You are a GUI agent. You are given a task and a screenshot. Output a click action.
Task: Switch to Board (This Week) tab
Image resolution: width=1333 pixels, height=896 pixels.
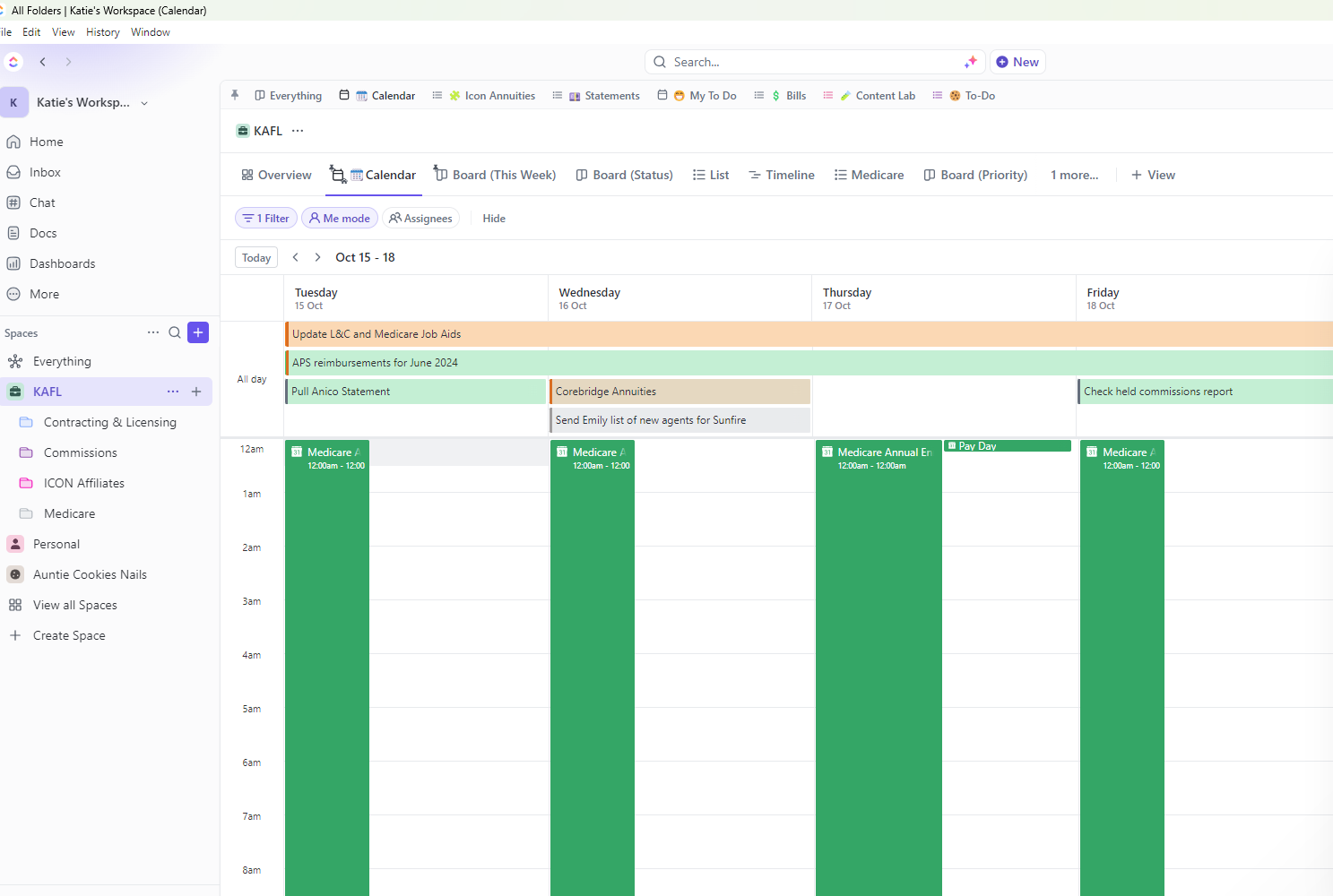point(495,175)
